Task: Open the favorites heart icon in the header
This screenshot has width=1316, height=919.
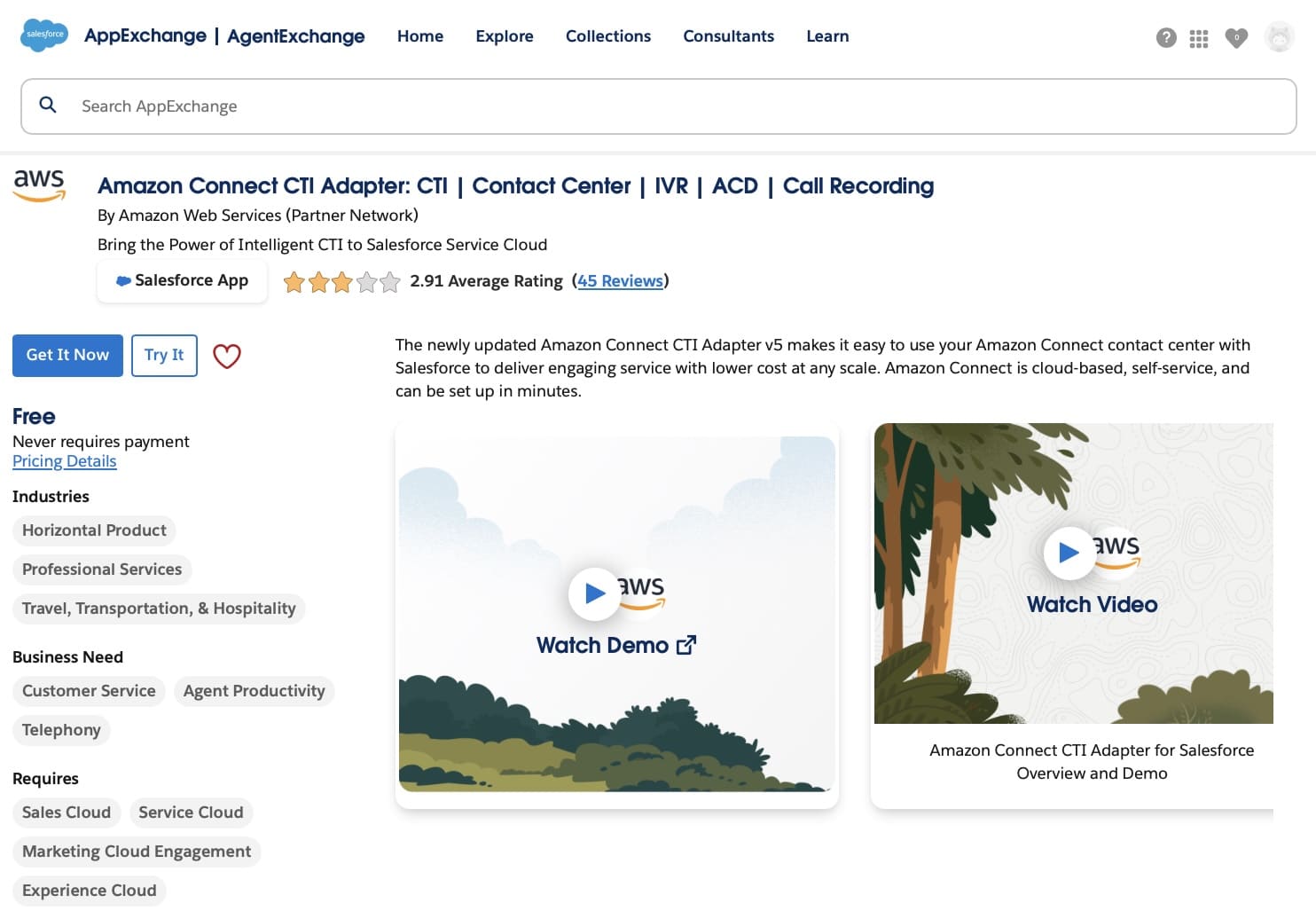Action: [x=1236, y=38]
